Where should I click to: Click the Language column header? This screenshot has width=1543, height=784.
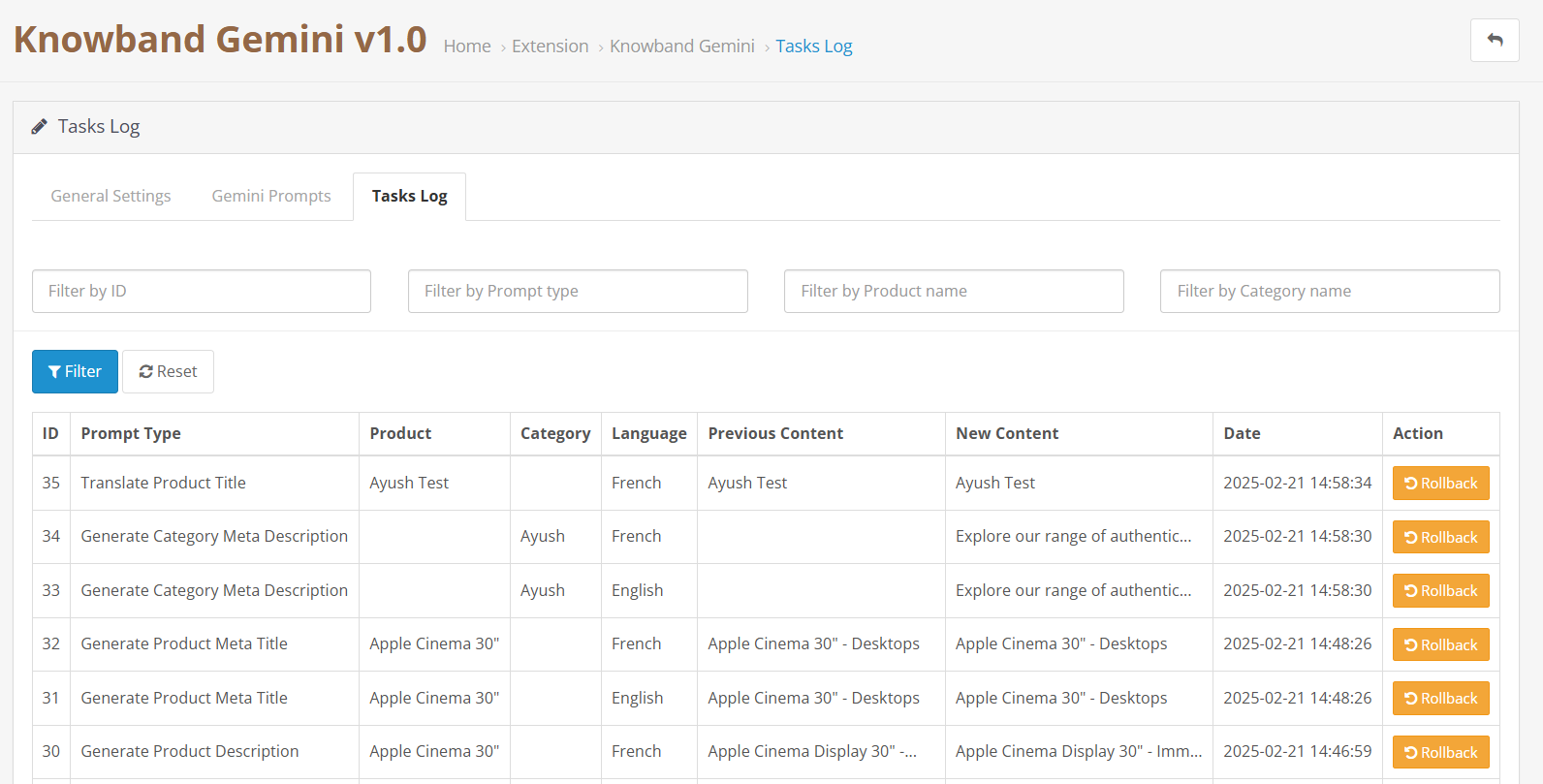pyautogui.click(x=648, y=433)
